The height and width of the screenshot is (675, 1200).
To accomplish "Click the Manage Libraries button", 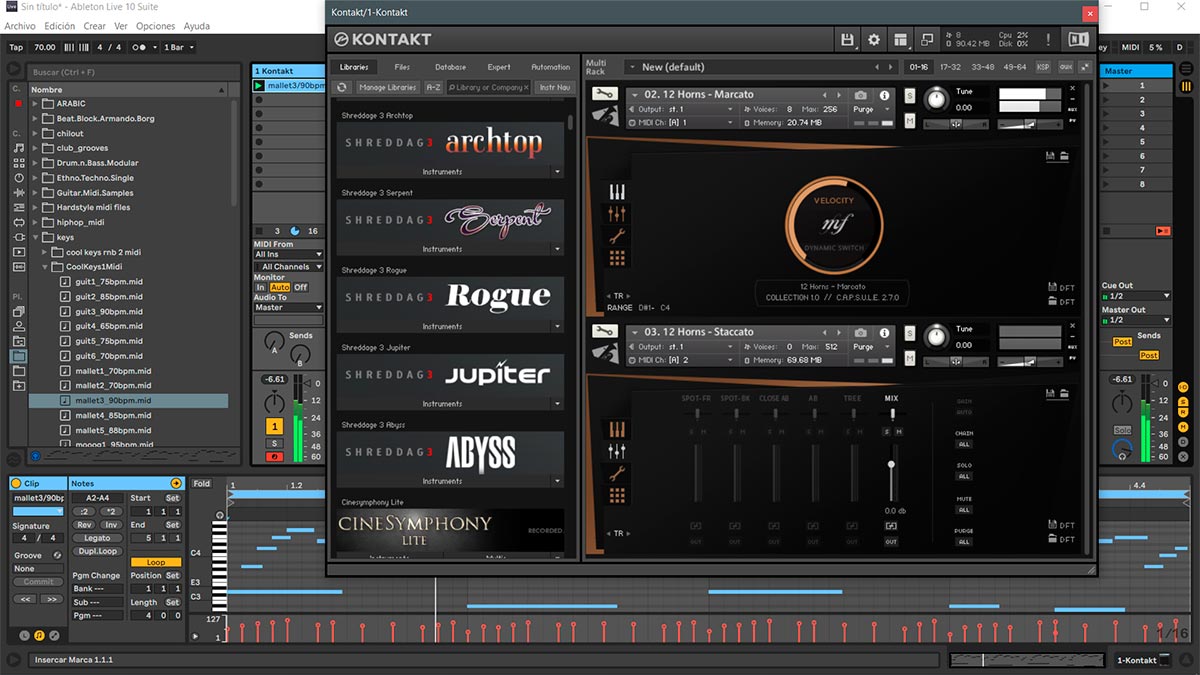I will [x=387, y=87].
